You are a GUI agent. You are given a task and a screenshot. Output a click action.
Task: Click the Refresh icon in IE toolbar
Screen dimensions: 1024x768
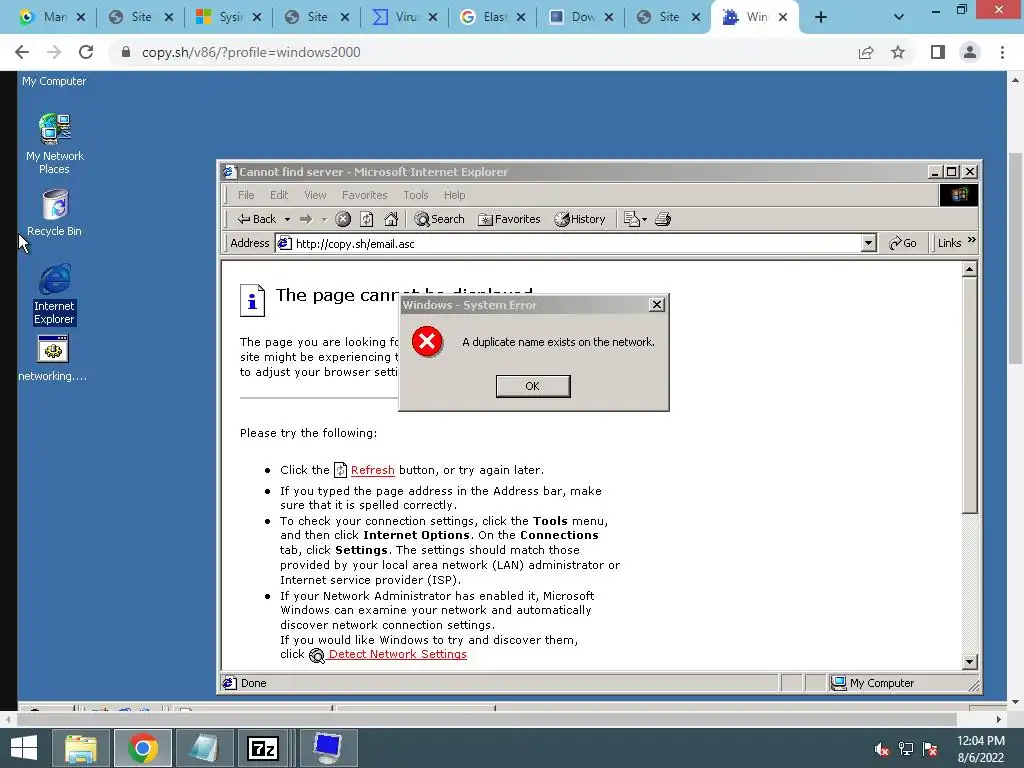[367, 219]
